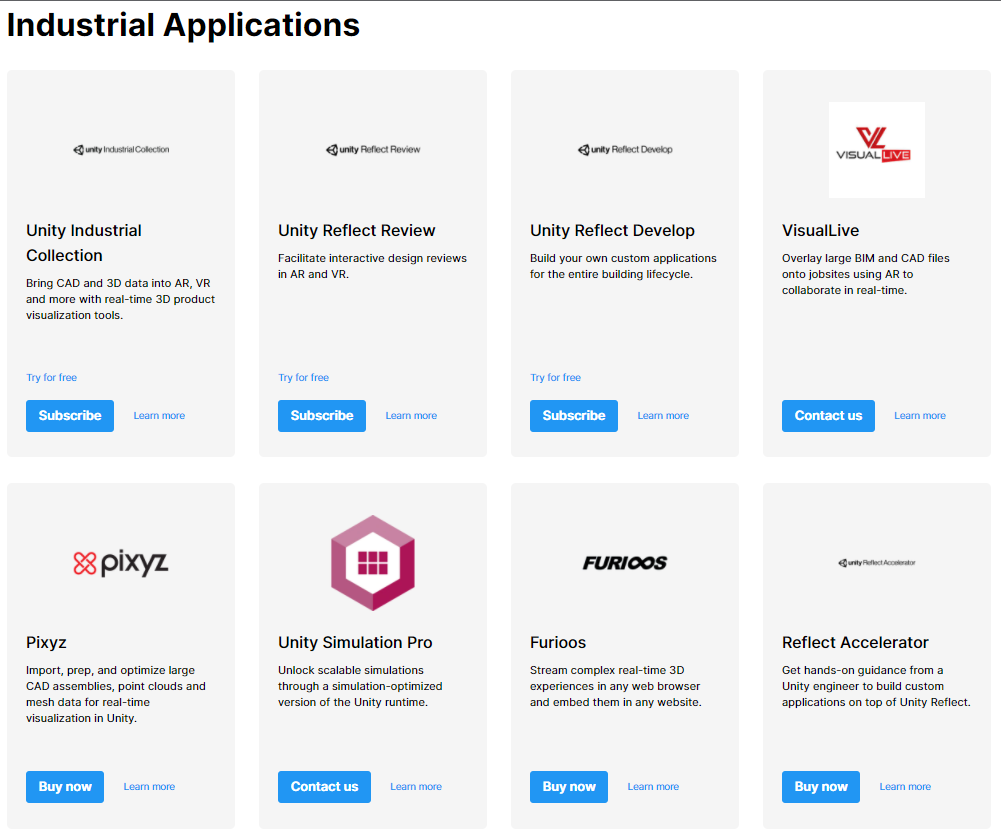Contact us about Unity Simulation Pro
This screenshot has width=1001, height=836.
click(324, 787)
